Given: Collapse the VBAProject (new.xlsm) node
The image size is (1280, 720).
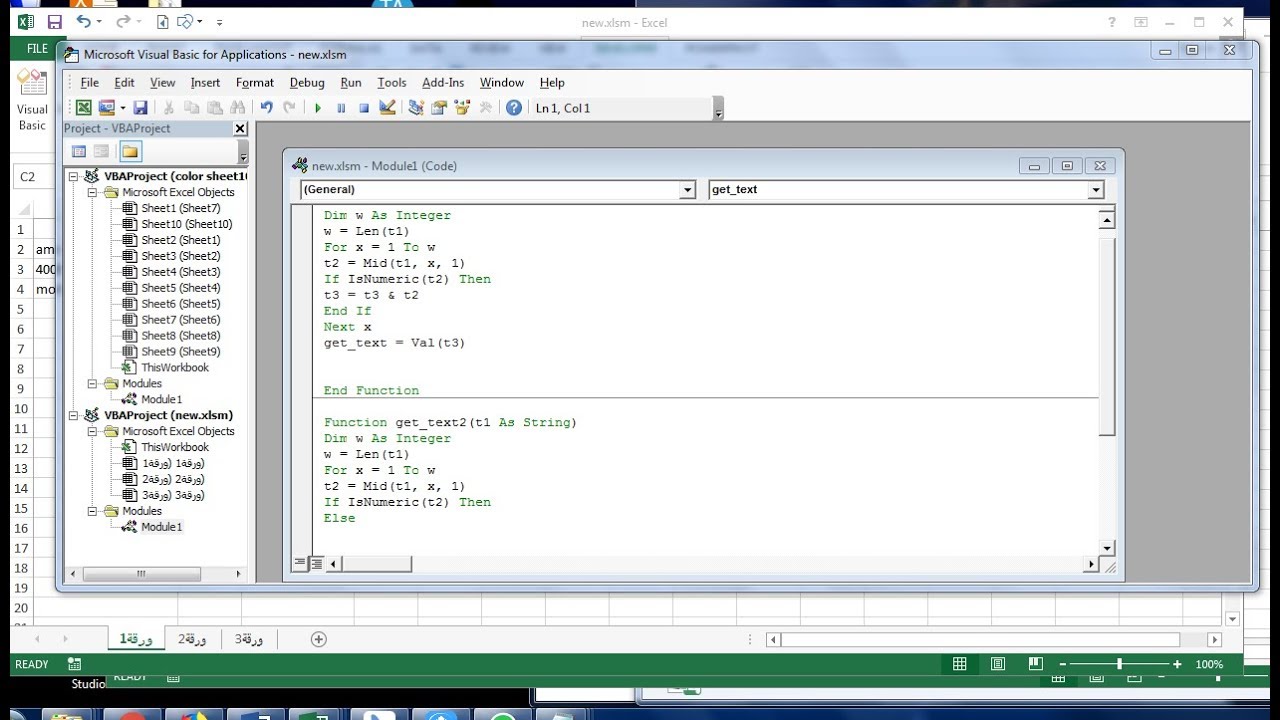Looking at the screenshot, I should click(x=73, y=415).
